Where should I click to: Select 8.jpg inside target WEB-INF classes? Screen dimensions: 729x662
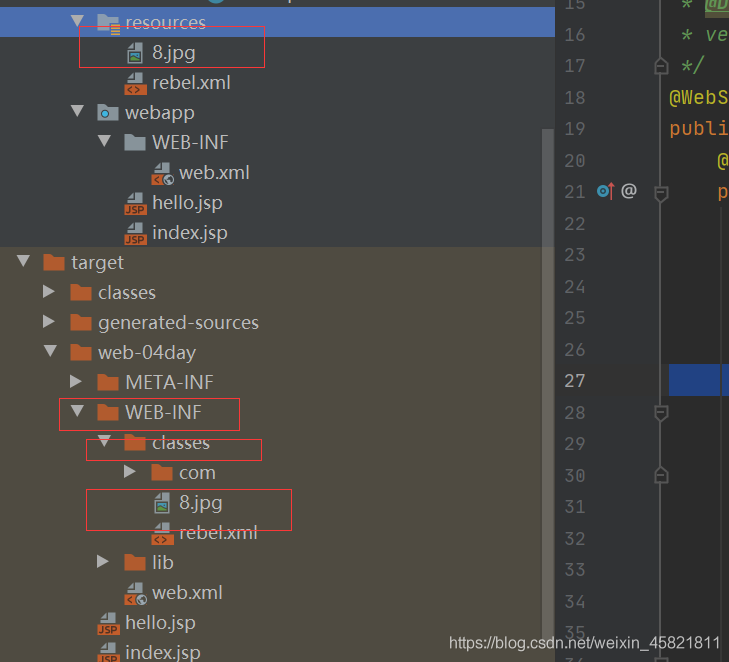point(200,503)
